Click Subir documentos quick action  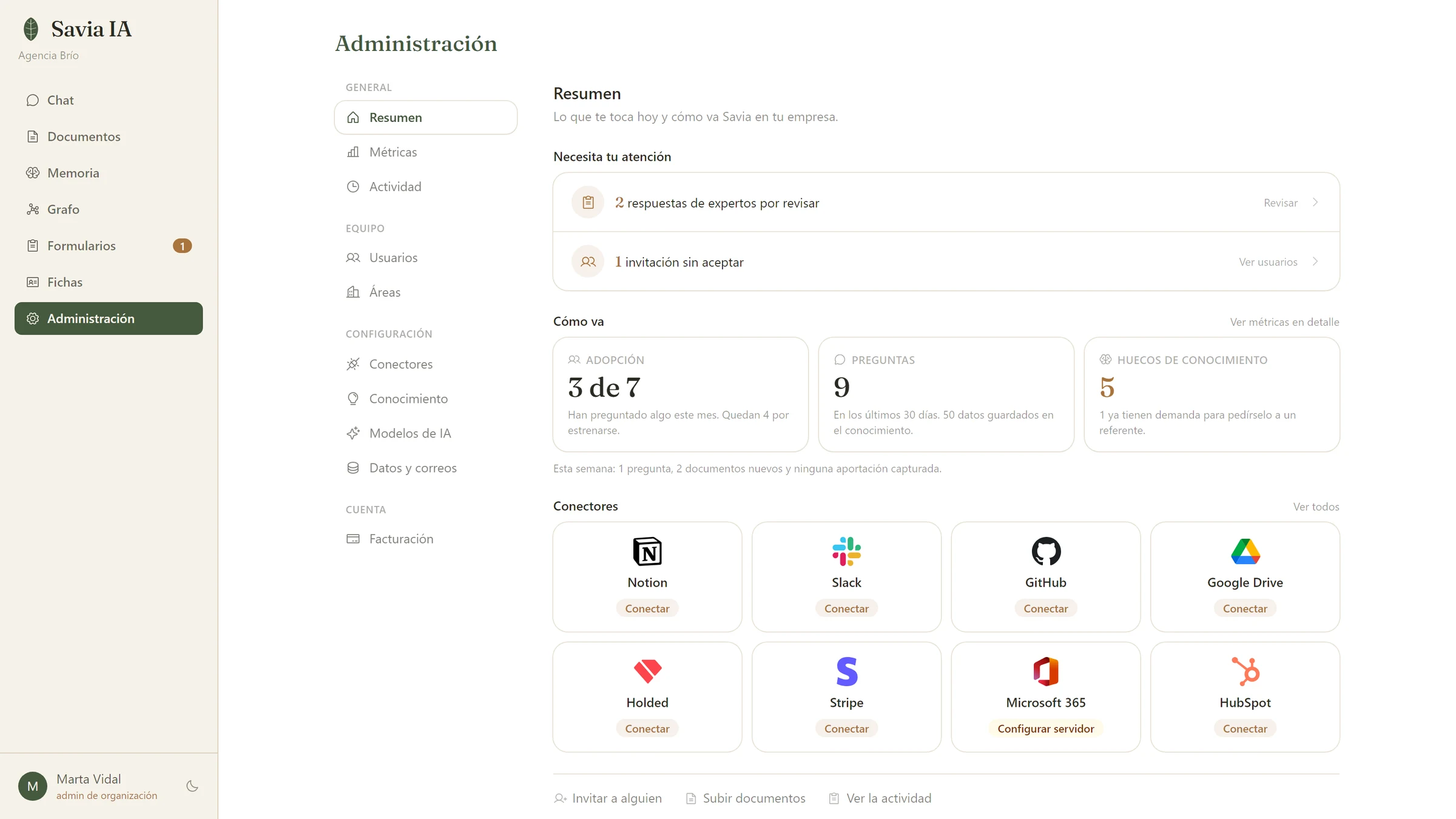(x=746, y=798)
